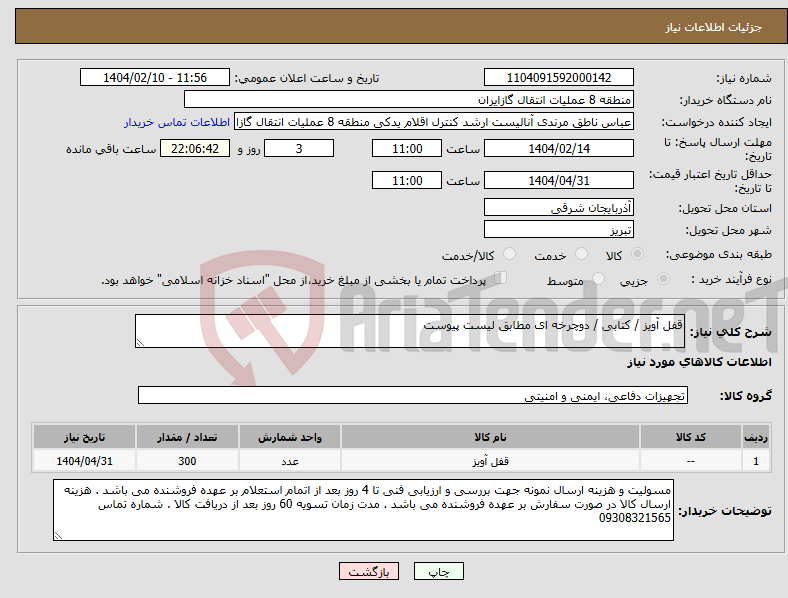This screenshot has width=788, height=598.
Task: Click the remaining time 22:06:42 field
Action: click(195, 149)
